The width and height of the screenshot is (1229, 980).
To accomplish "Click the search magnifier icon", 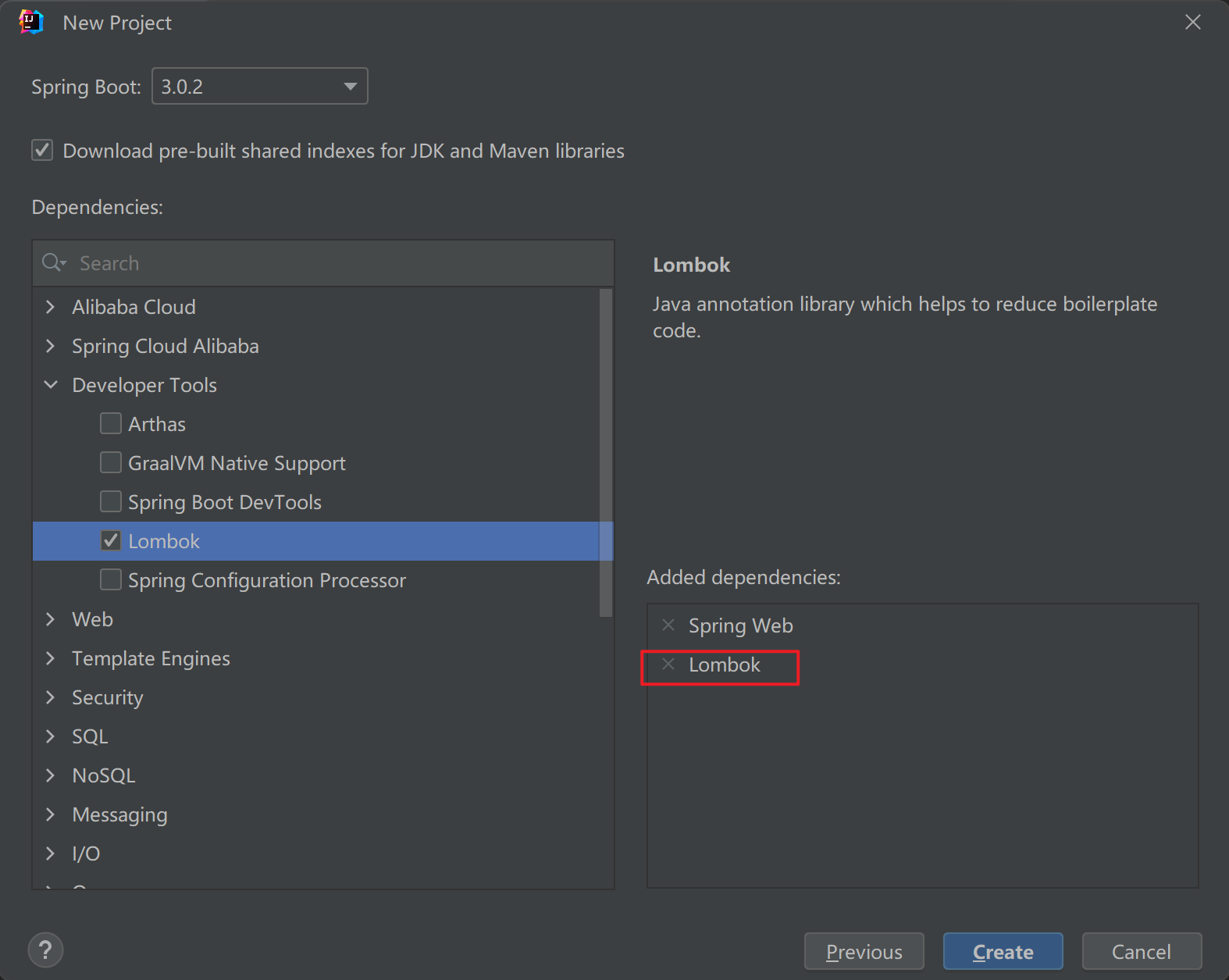I will [x=54, y=262].
